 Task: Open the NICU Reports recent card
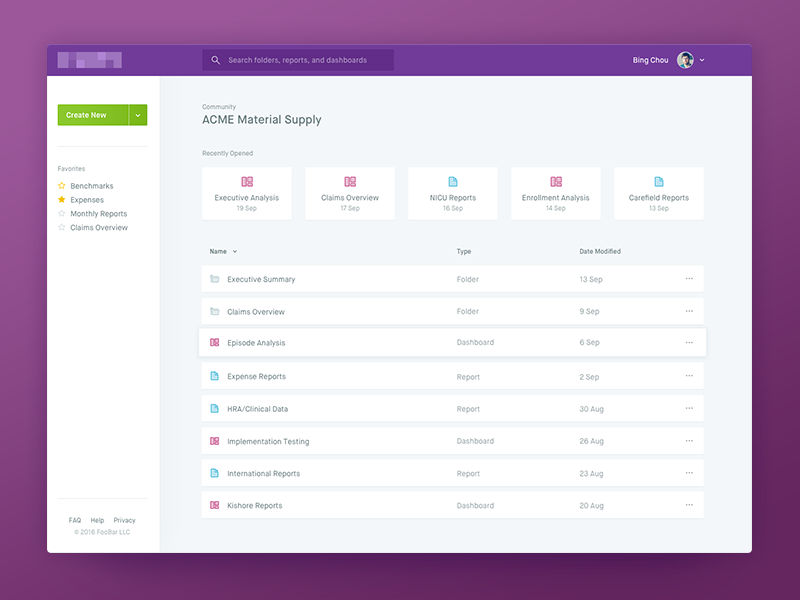click(x=453, y=193)
